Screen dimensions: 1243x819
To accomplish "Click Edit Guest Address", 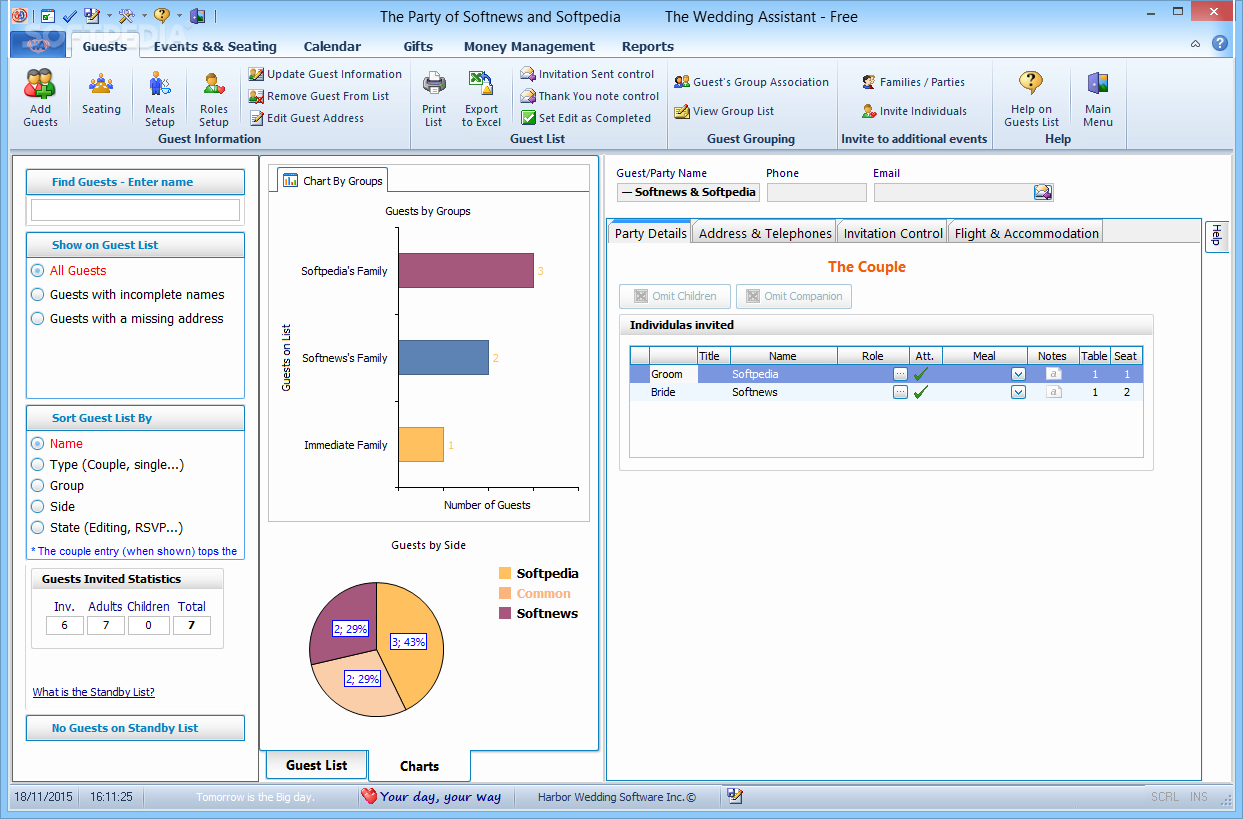I will coord(306,118).
